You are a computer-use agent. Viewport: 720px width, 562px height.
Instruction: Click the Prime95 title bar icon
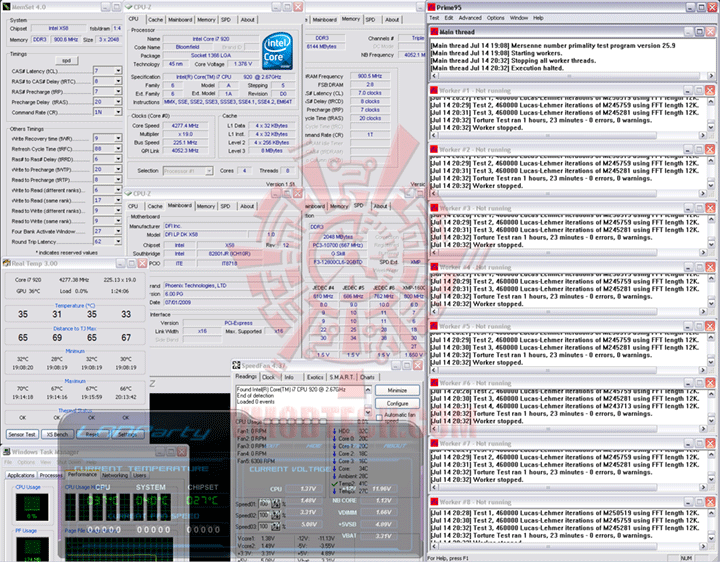point(431,7)
